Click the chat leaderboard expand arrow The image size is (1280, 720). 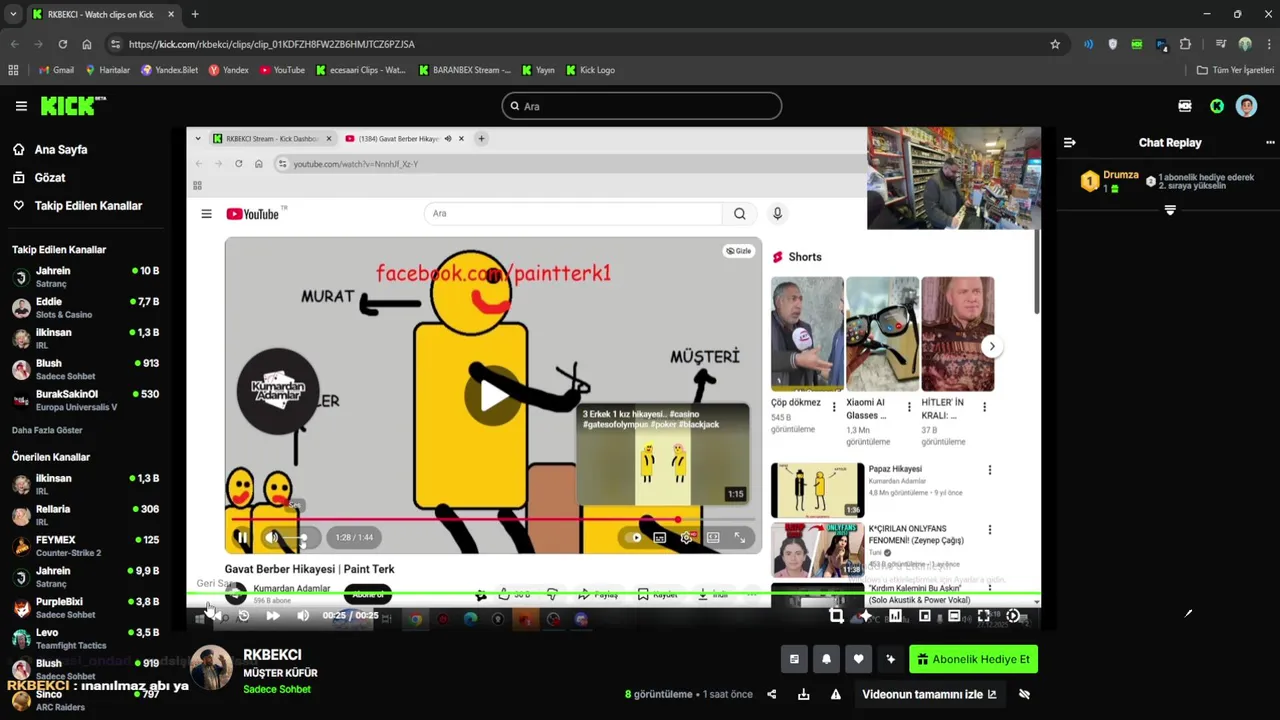click(1170, 210)
